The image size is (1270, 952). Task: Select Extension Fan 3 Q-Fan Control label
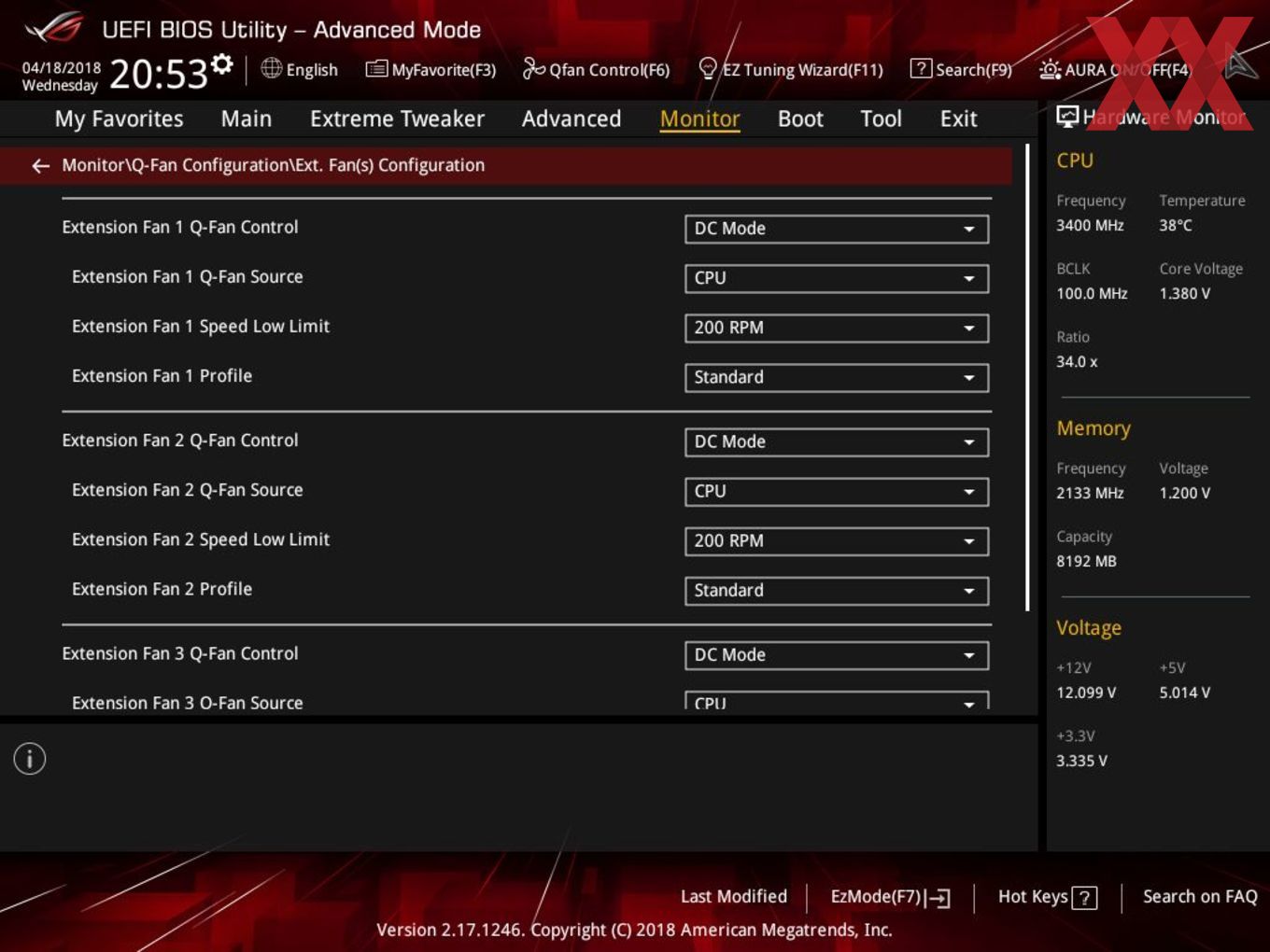180,654
